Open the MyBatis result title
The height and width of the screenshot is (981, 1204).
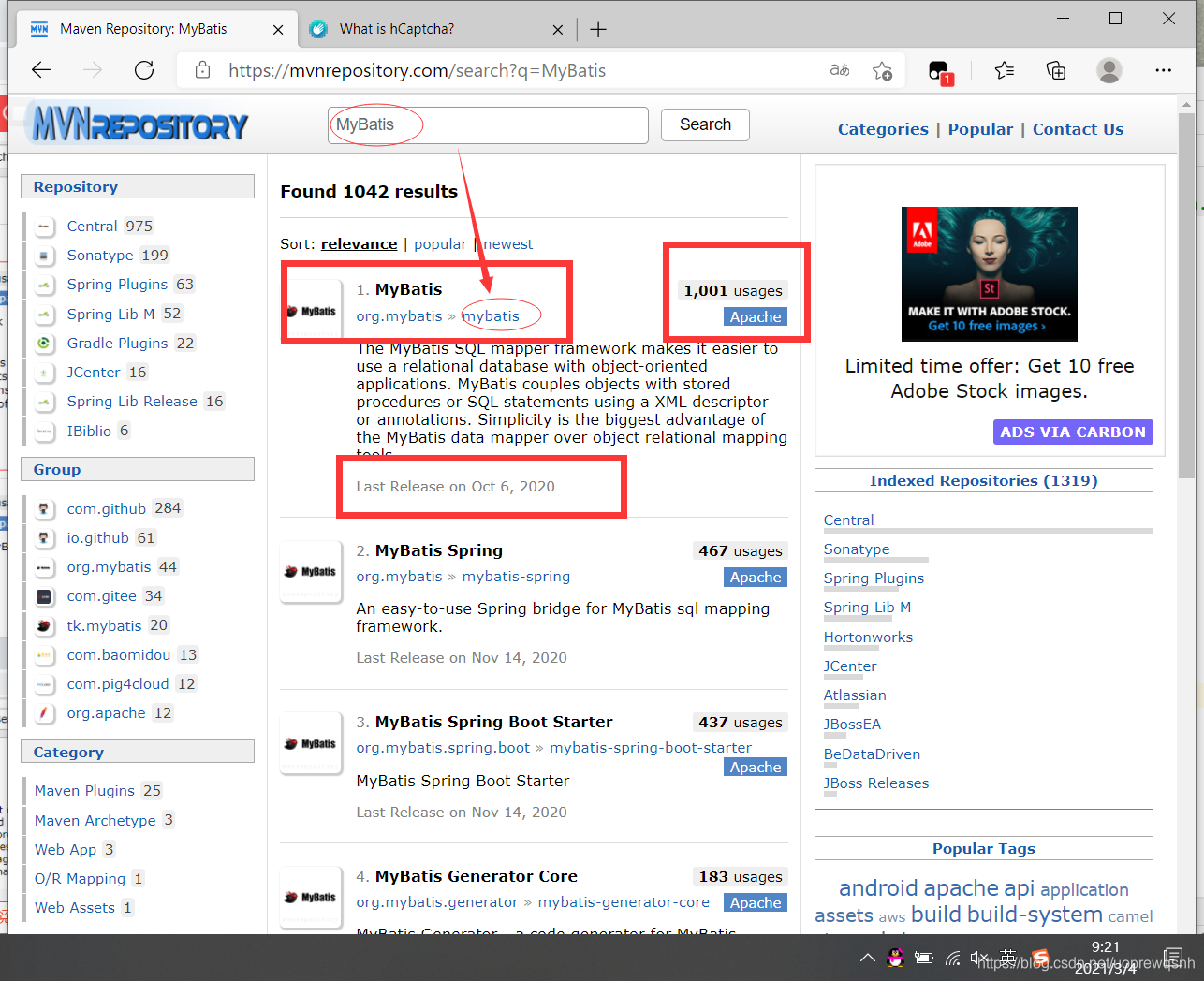point(408,289)
